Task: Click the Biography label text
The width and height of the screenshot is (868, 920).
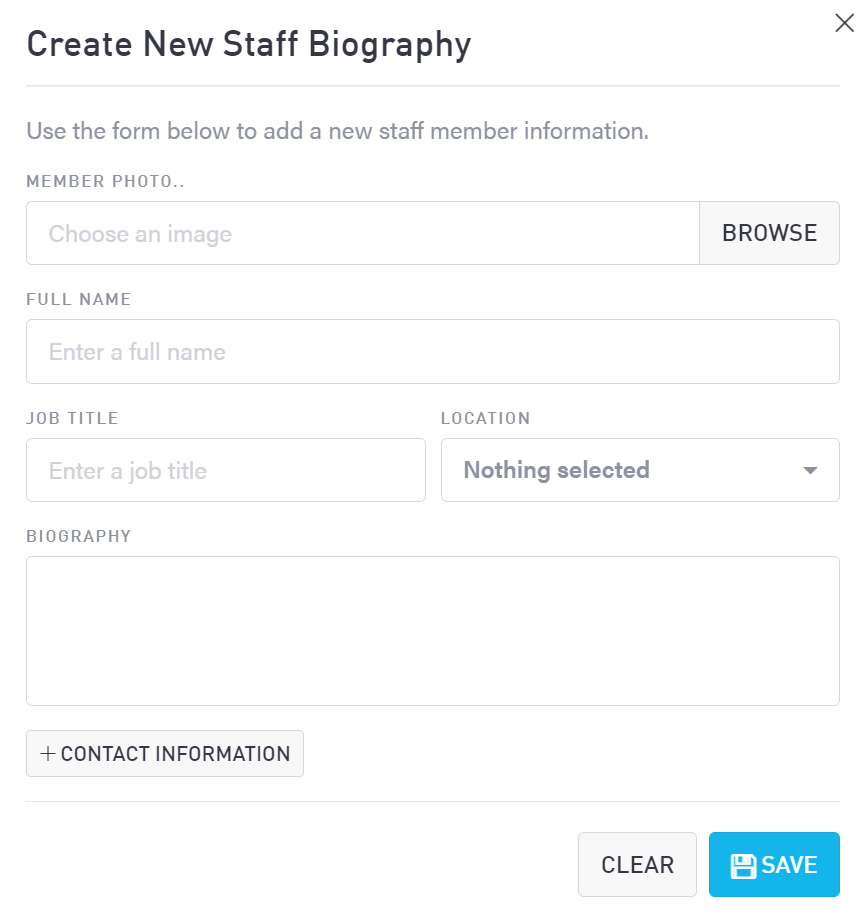Action: tap(79, 536)
